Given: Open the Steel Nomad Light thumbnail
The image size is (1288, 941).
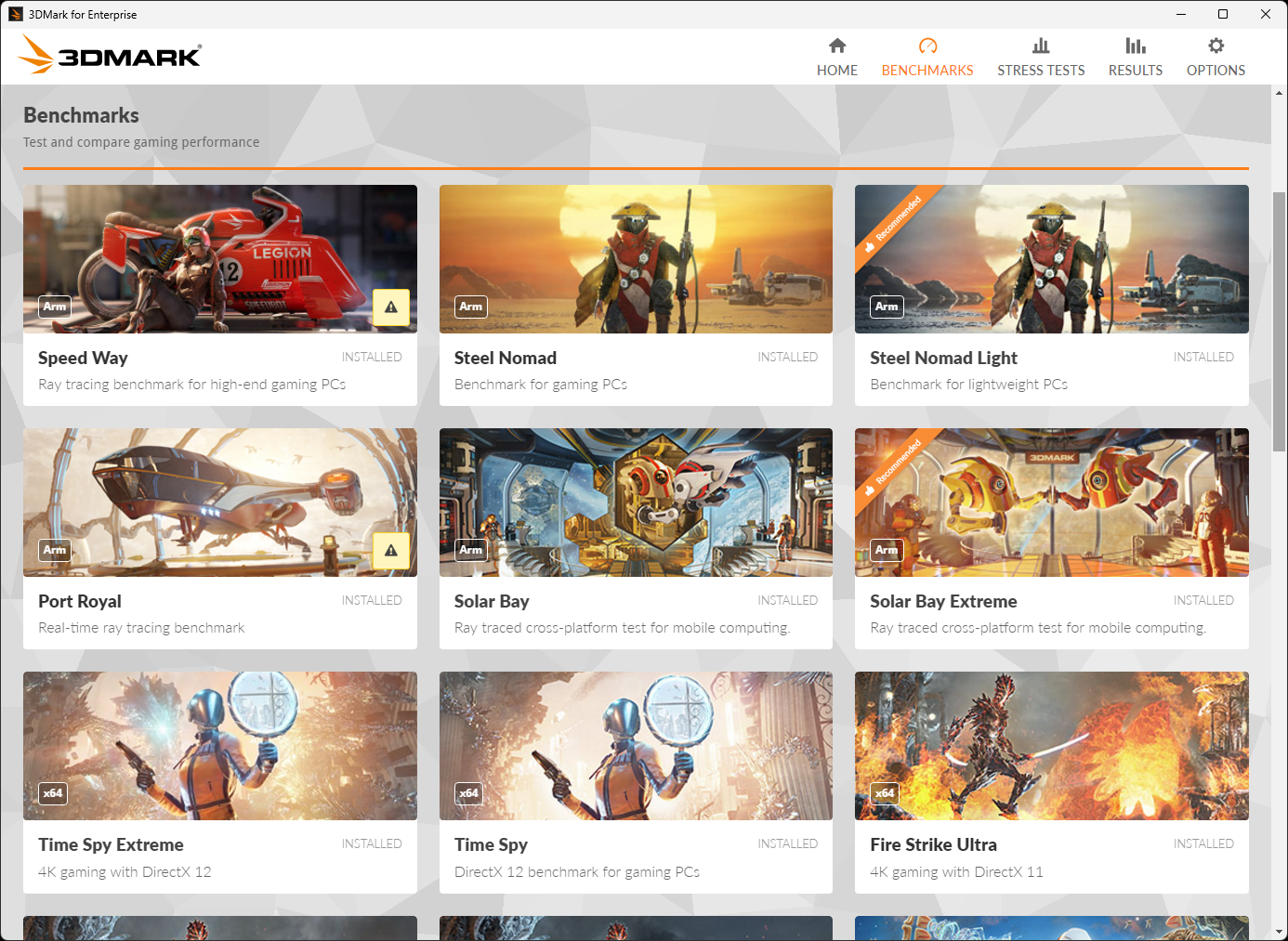Looking at the screenshot, I should point(1052,259).
